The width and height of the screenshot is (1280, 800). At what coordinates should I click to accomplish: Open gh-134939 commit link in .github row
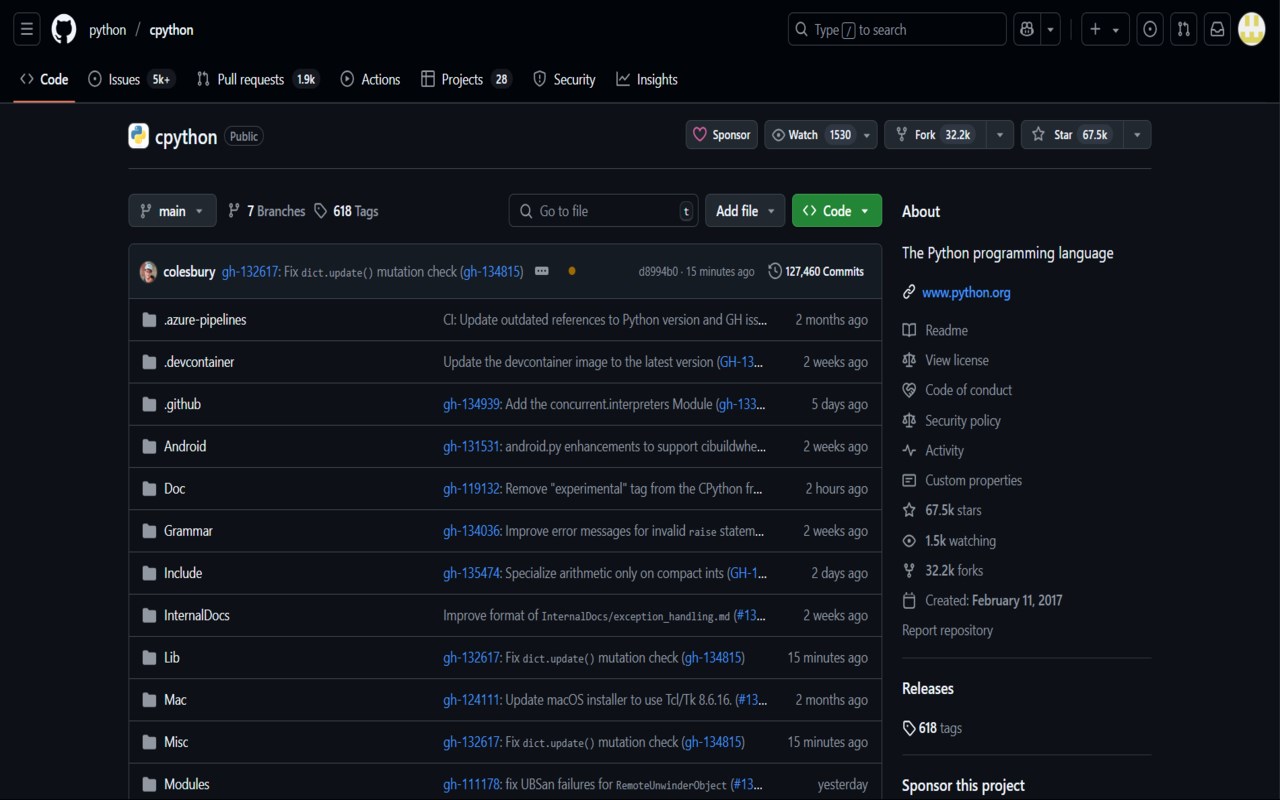[471, 404]
